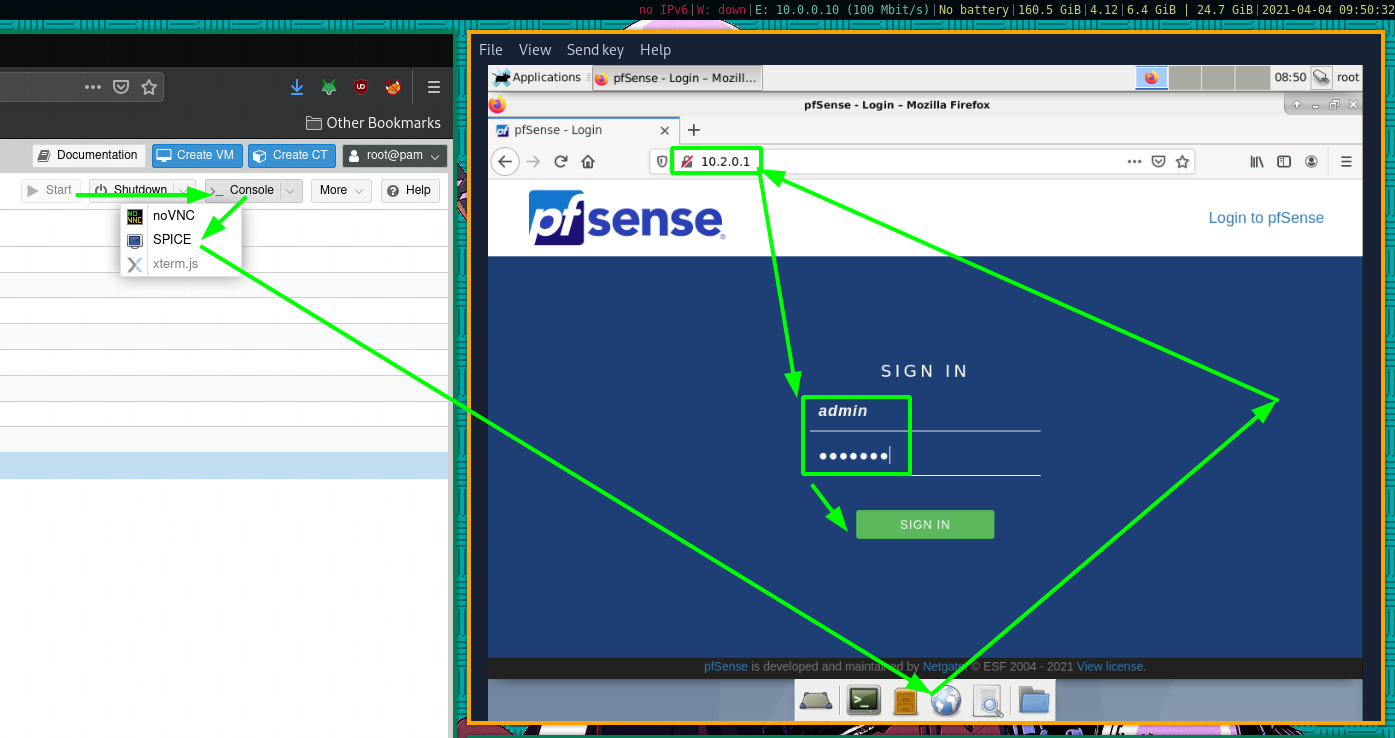Screen dimensions: 1395x738
Task: Click root user label in VM panel
Action: tap(1348, 77)
